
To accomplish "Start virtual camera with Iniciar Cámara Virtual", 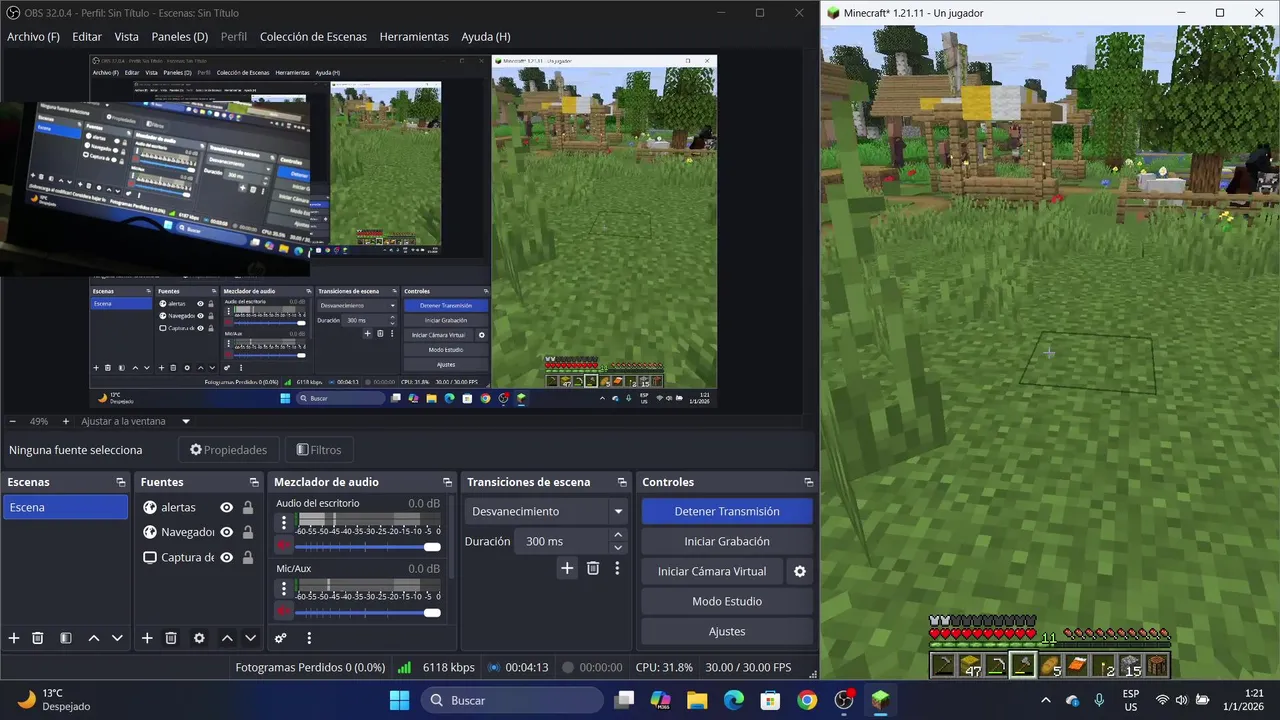I will point(712,571).
